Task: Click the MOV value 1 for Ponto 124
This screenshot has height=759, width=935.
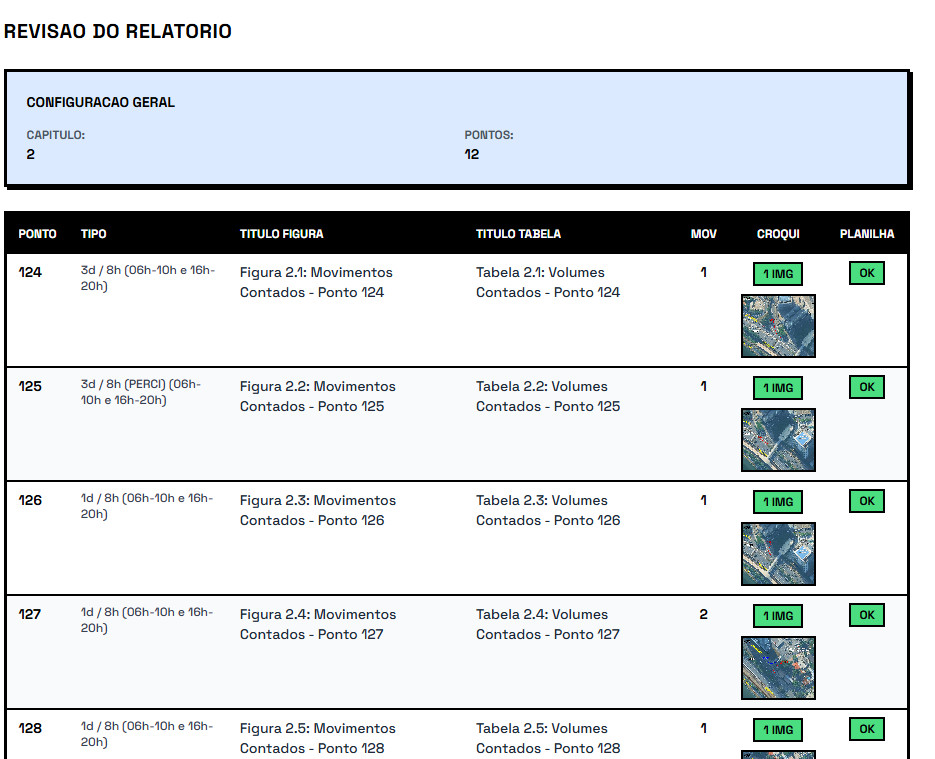Action: pyautogui.click(x=704, y=272)
